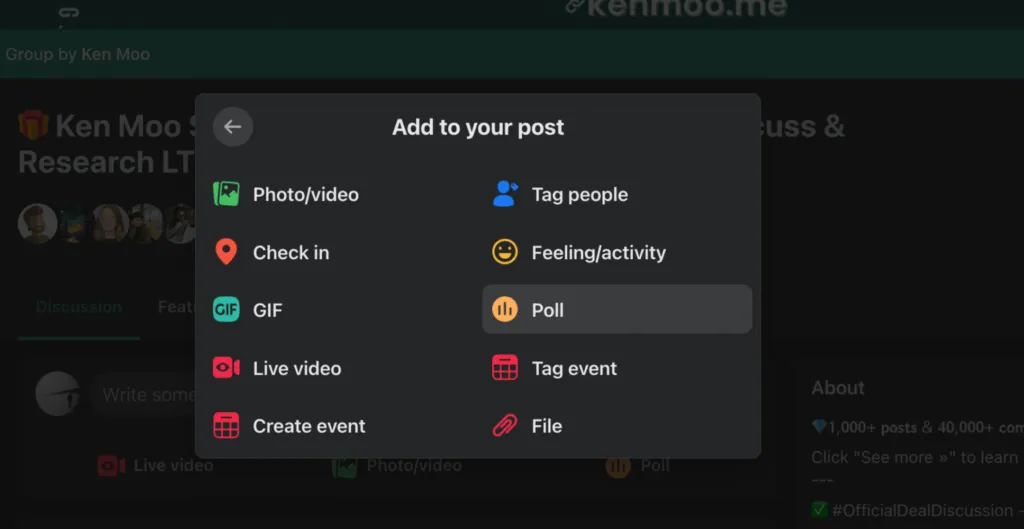Select the Photo/video picture icon
Screen dimensions: 1024x529
click(x=227, y=194)
